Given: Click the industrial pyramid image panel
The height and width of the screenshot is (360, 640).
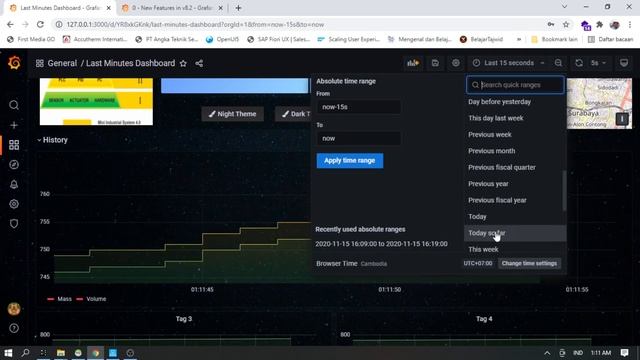Looking at the screenshot, I should [x=96, y=102].
